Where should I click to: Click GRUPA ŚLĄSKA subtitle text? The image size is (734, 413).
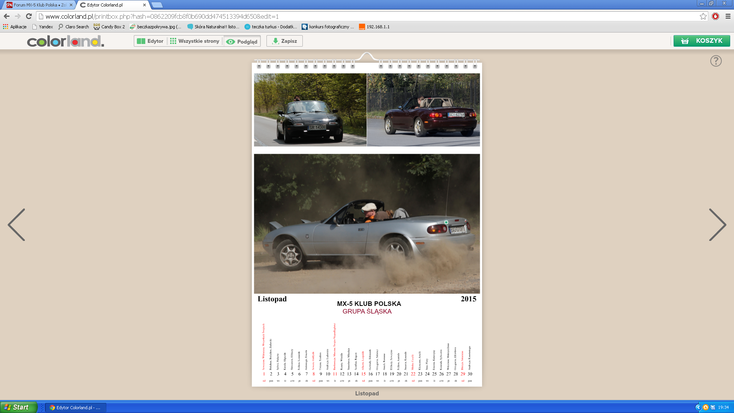coord(367,311)
